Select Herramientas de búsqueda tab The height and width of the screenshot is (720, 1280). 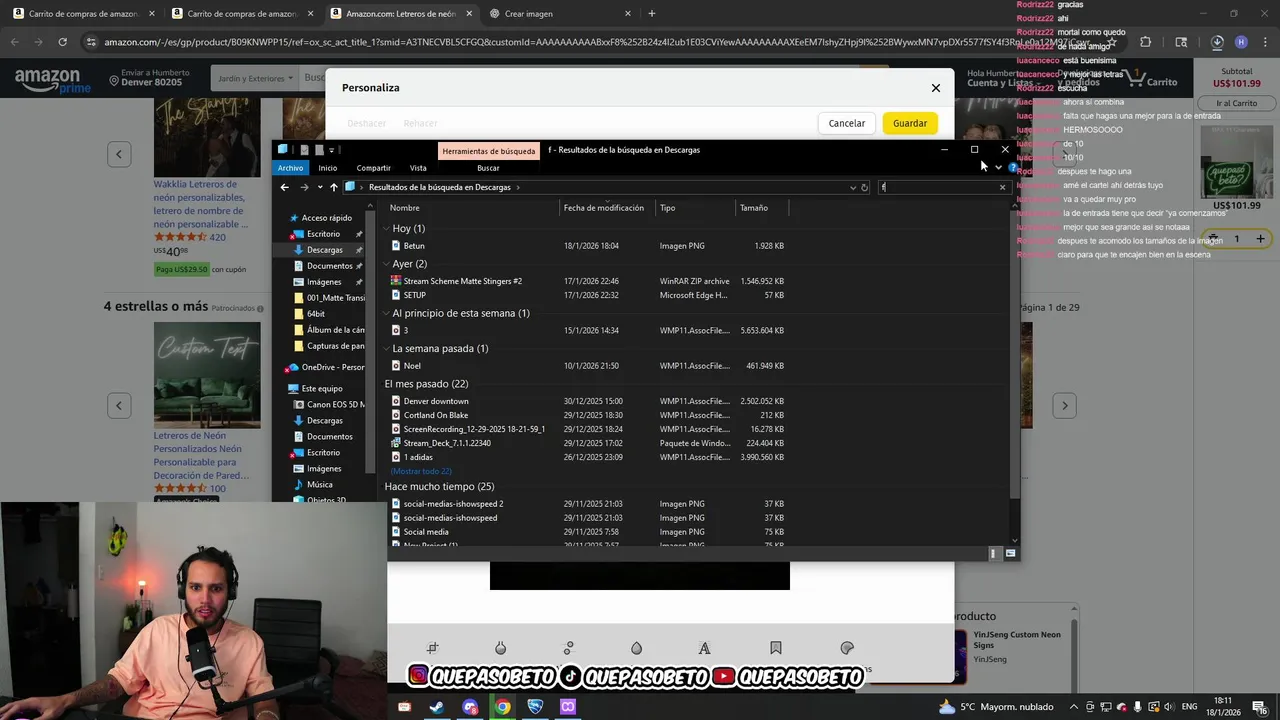pyautogui.click(x=489, y=151)
